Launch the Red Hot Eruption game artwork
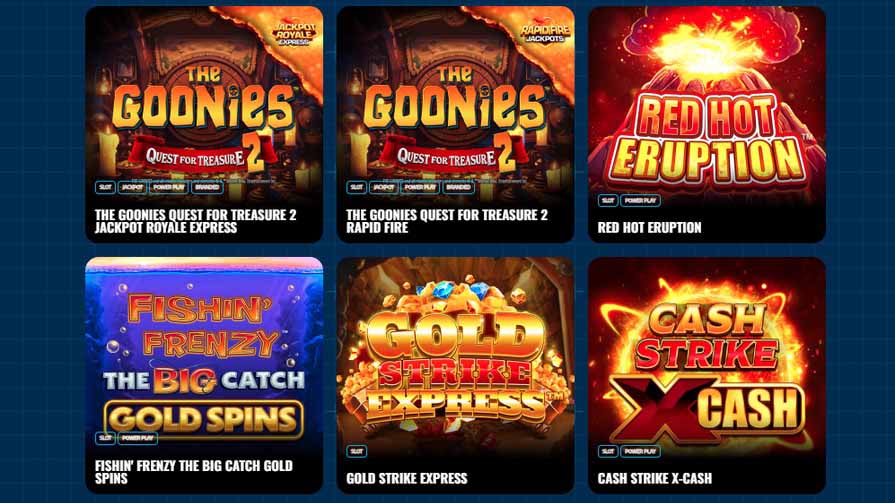 coord(707,108)
